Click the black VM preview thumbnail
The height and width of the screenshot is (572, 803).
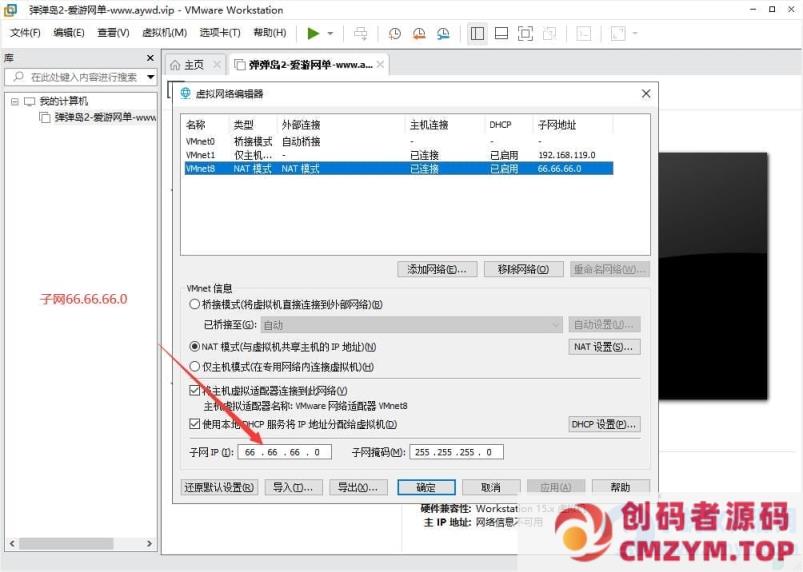[712, 276]
